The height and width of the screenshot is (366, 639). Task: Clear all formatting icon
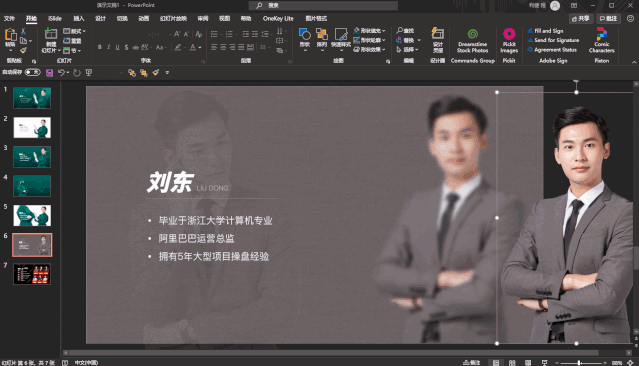tap(199, 34)
